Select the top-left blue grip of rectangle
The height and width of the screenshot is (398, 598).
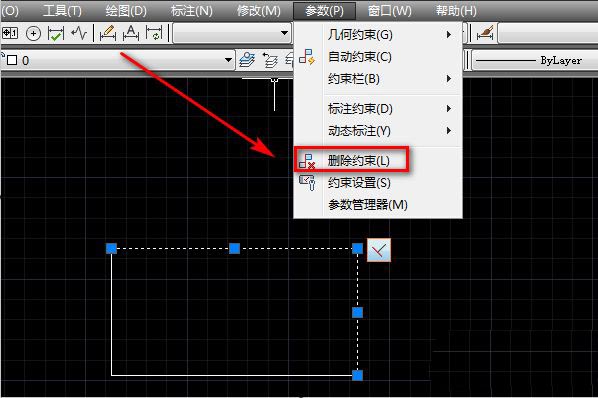click(111, 249)
